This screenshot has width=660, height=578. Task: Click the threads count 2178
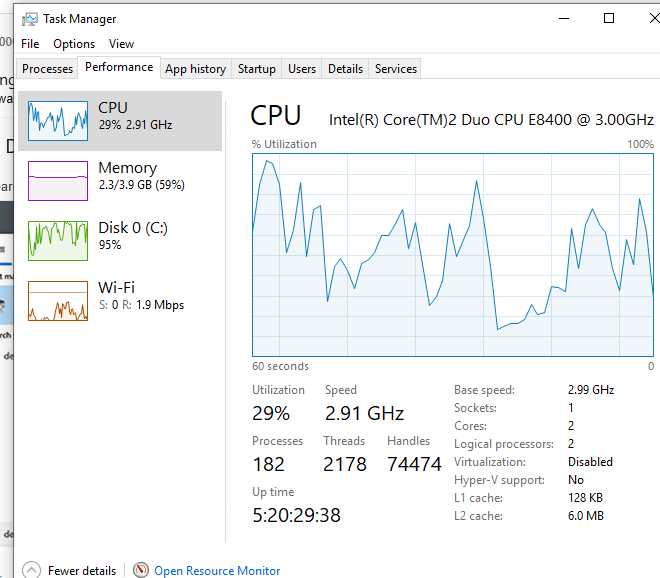(345, 464)
